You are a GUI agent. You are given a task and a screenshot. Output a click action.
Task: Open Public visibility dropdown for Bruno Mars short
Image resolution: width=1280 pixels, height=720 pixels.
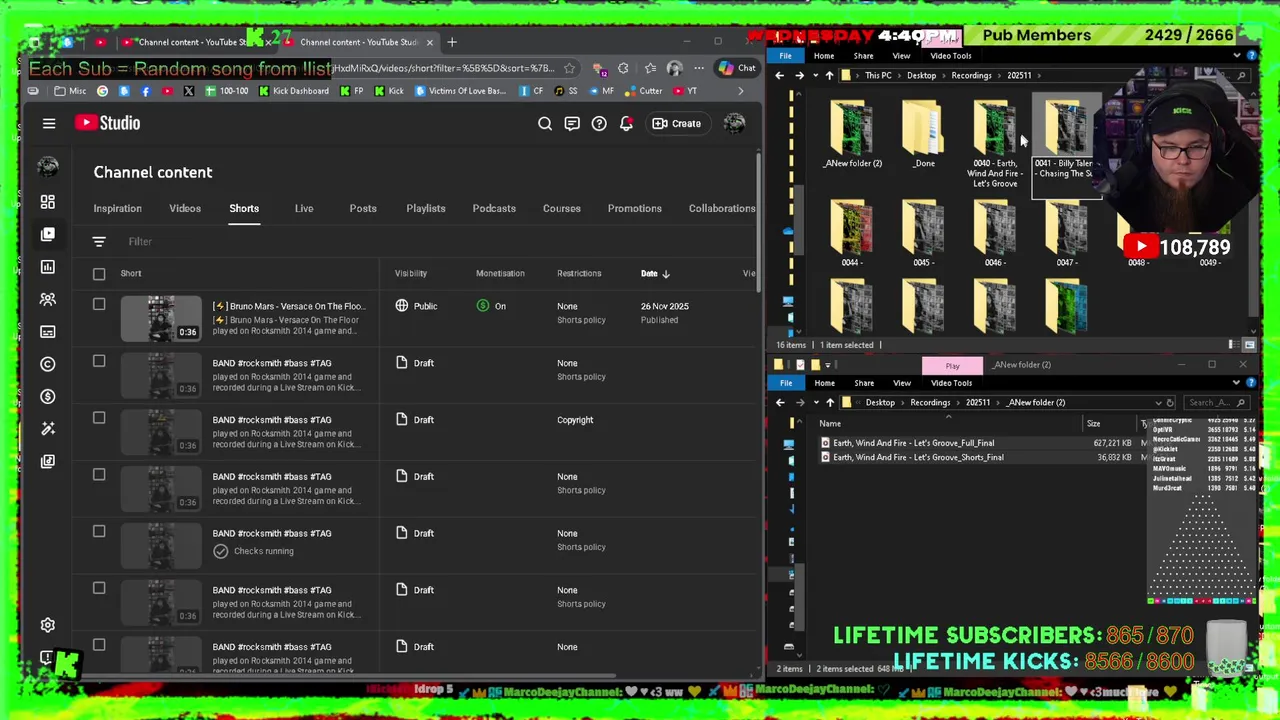click(418, 306)
